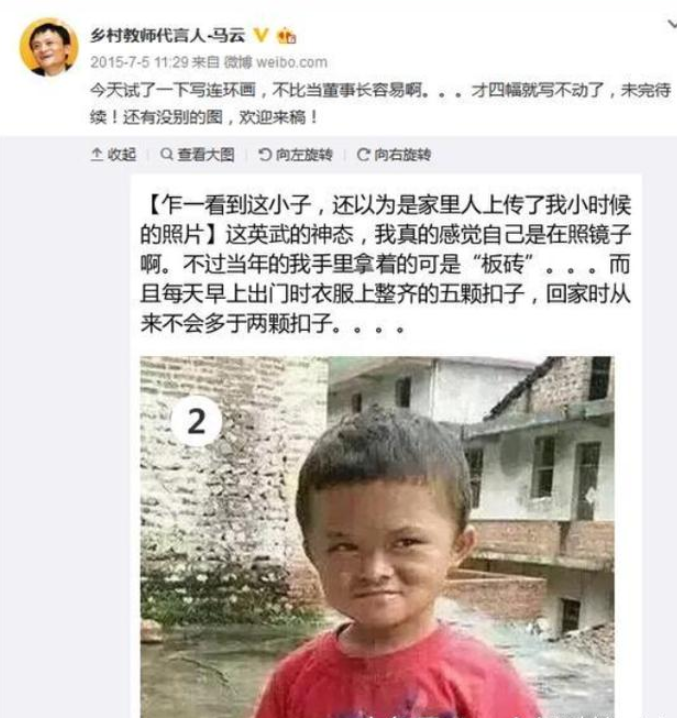Viewport: 677px width, 718px height.
Task: Click the magnifier icon for view large
Action: point(166,154)
